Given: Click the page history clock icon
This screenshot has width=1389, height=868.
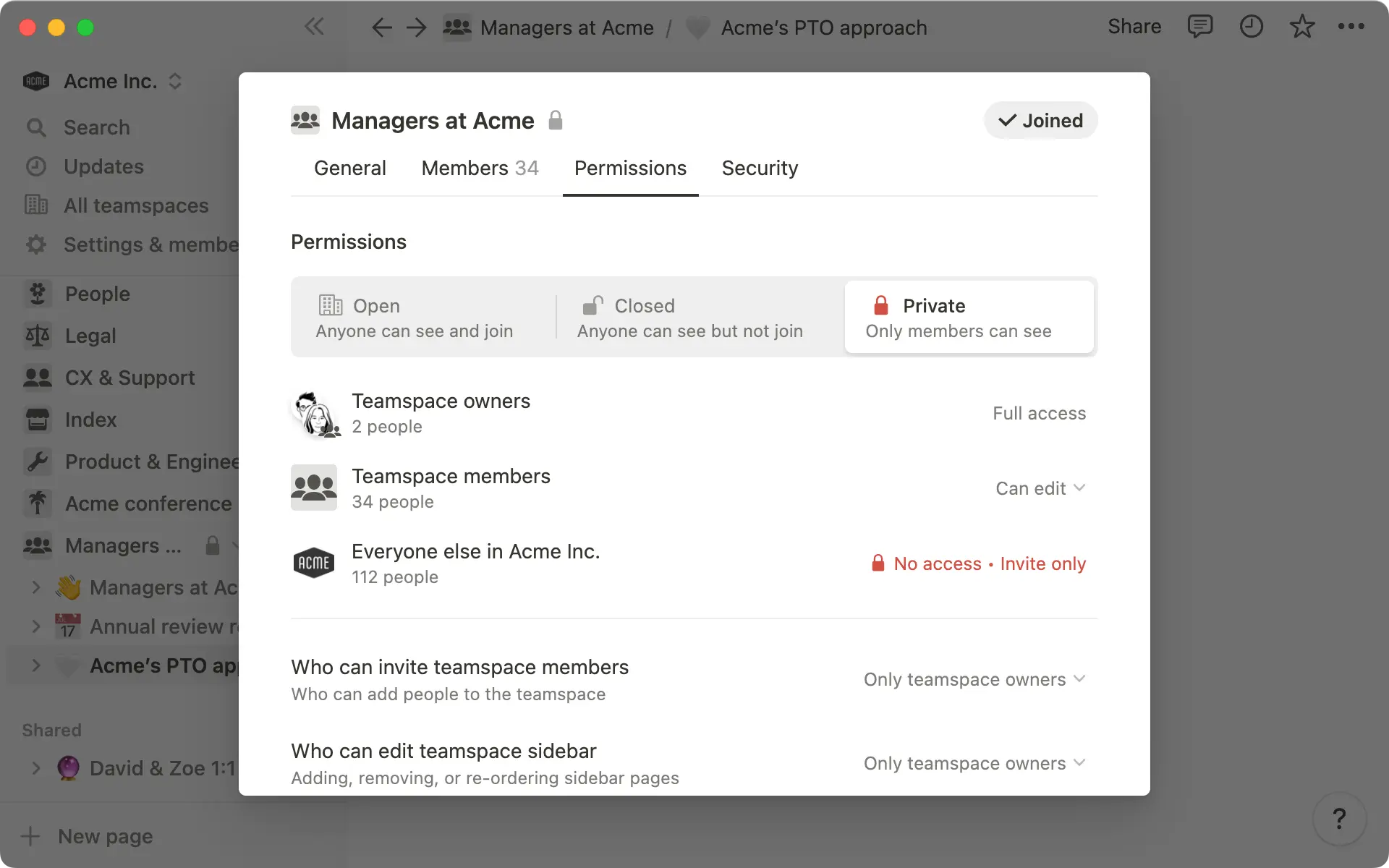Looking at the screenshot, I should (1251, 27).
